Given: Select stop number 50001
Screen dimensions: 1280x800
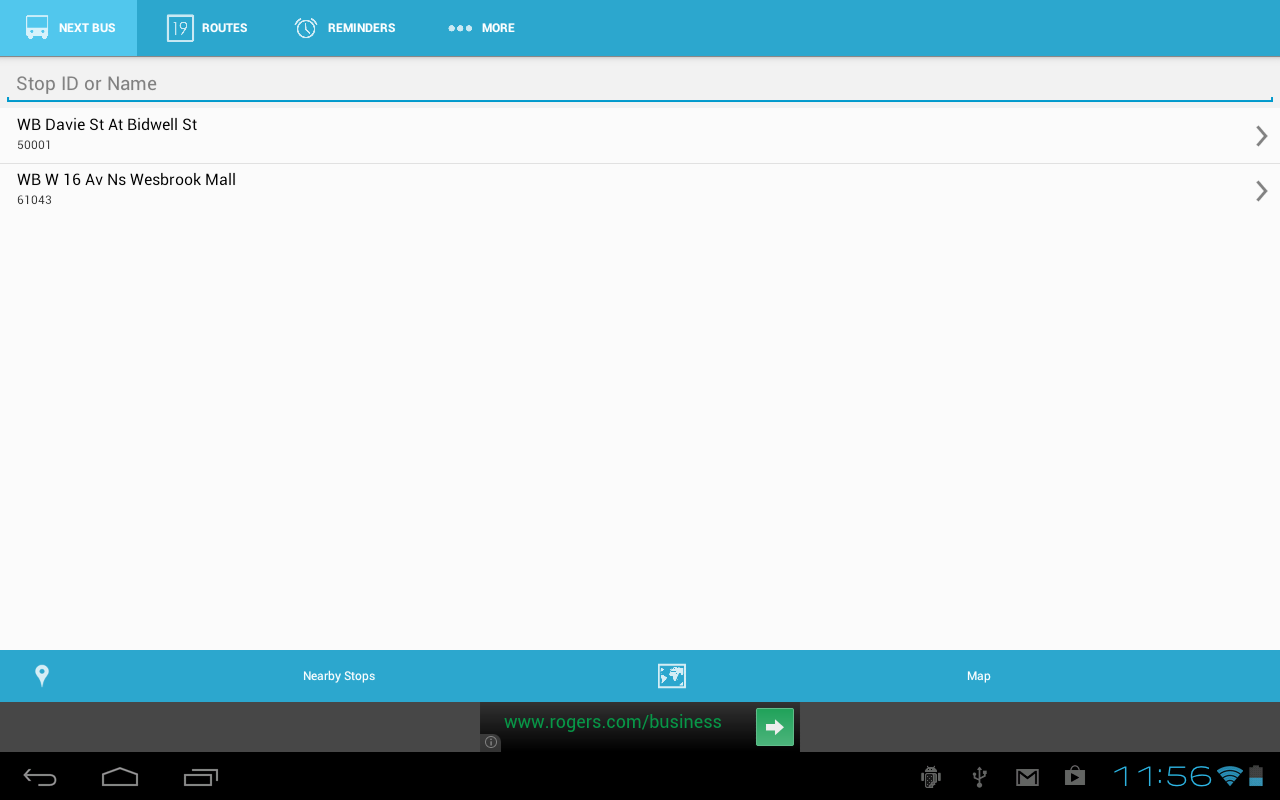Looking at the screenshot, I should coord(34,145).
